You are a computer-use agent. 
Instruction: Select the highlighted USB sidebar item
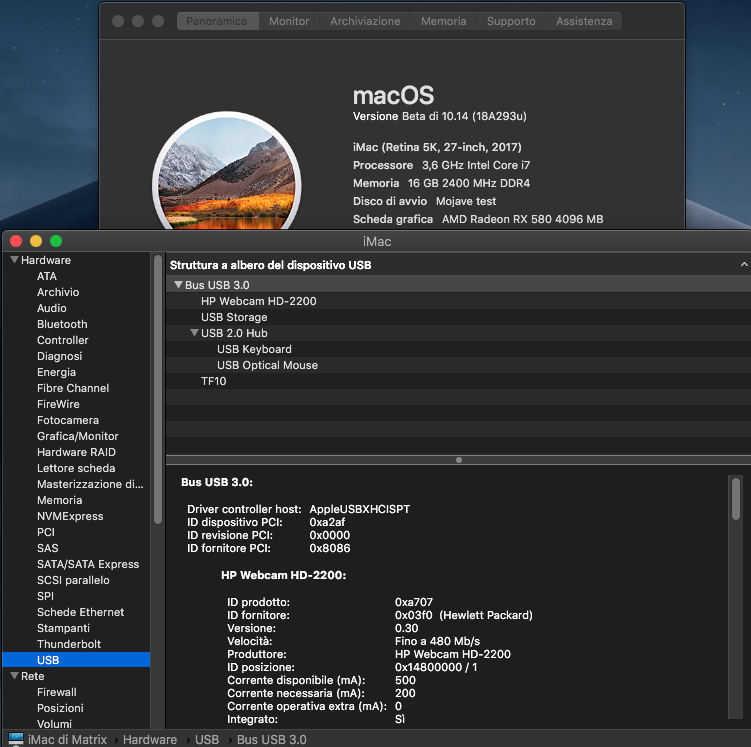[x=76, y=660]
